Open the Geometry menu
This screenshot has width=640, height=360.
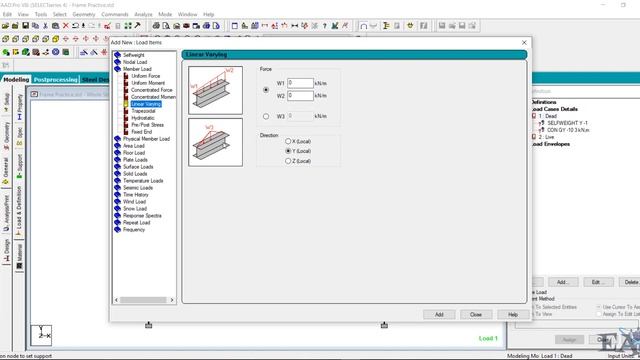click(x=84, y=14)
